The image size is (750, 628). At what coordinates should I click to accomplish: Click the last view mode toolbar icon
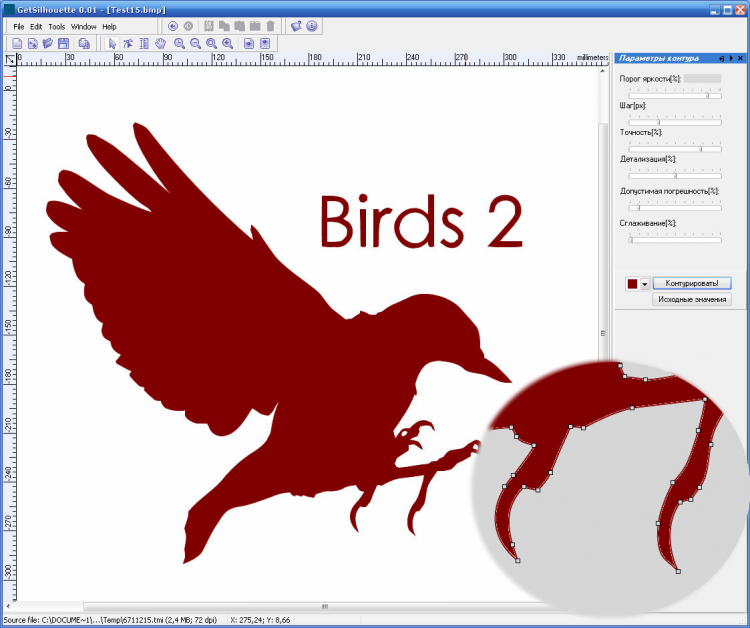265,44
